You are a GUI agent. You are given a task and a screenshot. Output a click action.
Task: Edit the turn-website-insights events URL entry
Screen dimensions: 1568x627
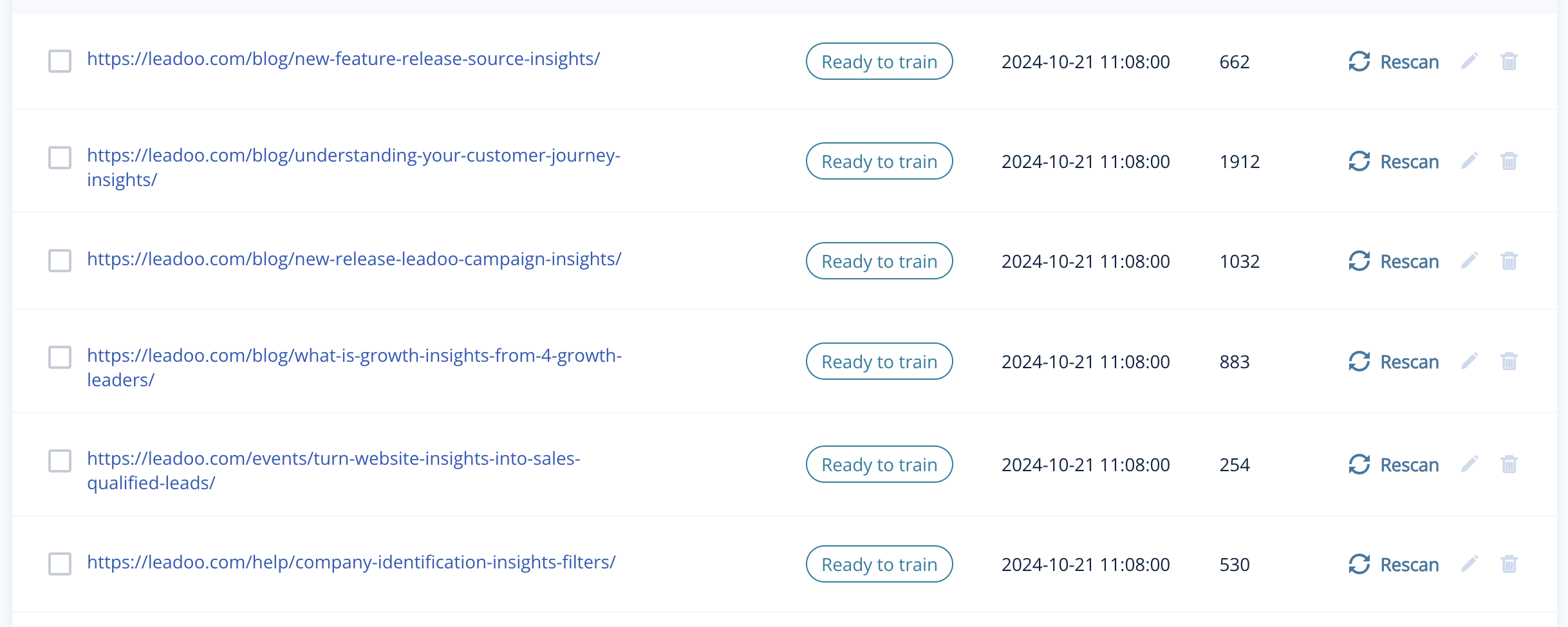click(1469, 464)
